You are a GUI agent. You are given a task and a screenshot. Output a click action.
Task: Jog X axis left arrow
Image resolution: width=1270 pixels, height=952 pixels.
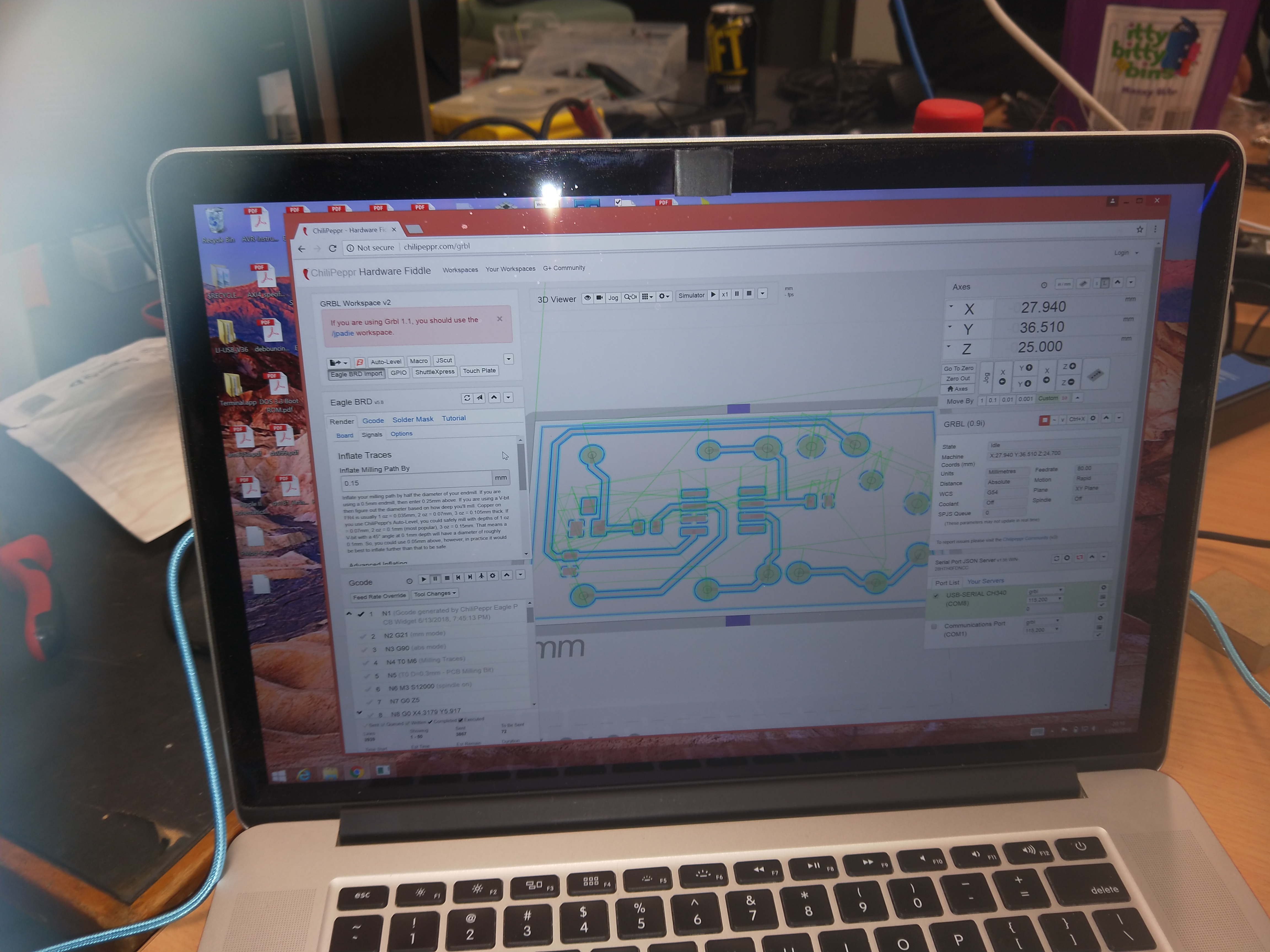(x=1002, y=377)
